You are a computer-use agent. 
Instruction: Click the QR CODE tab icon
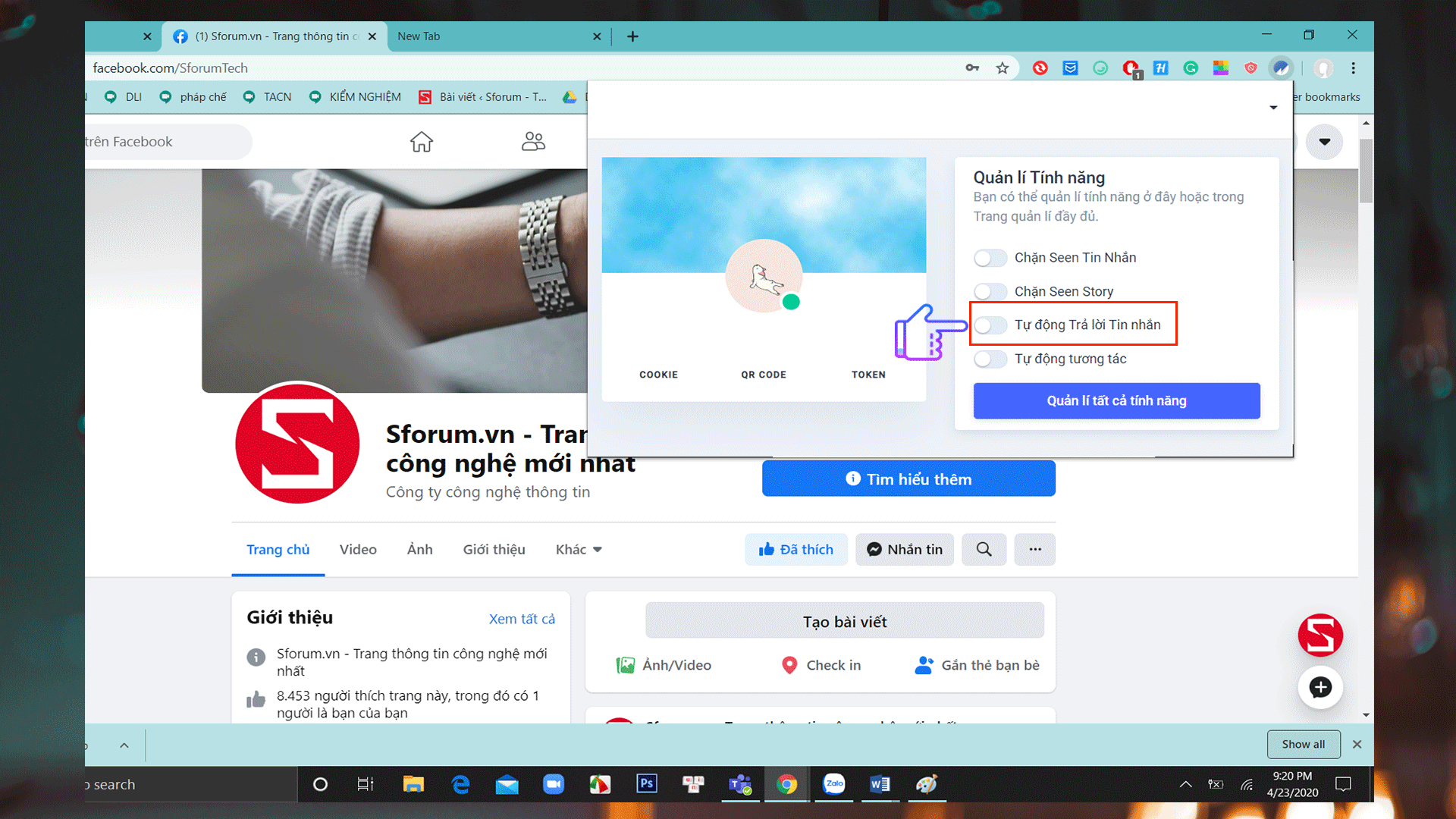click(763, 374)
